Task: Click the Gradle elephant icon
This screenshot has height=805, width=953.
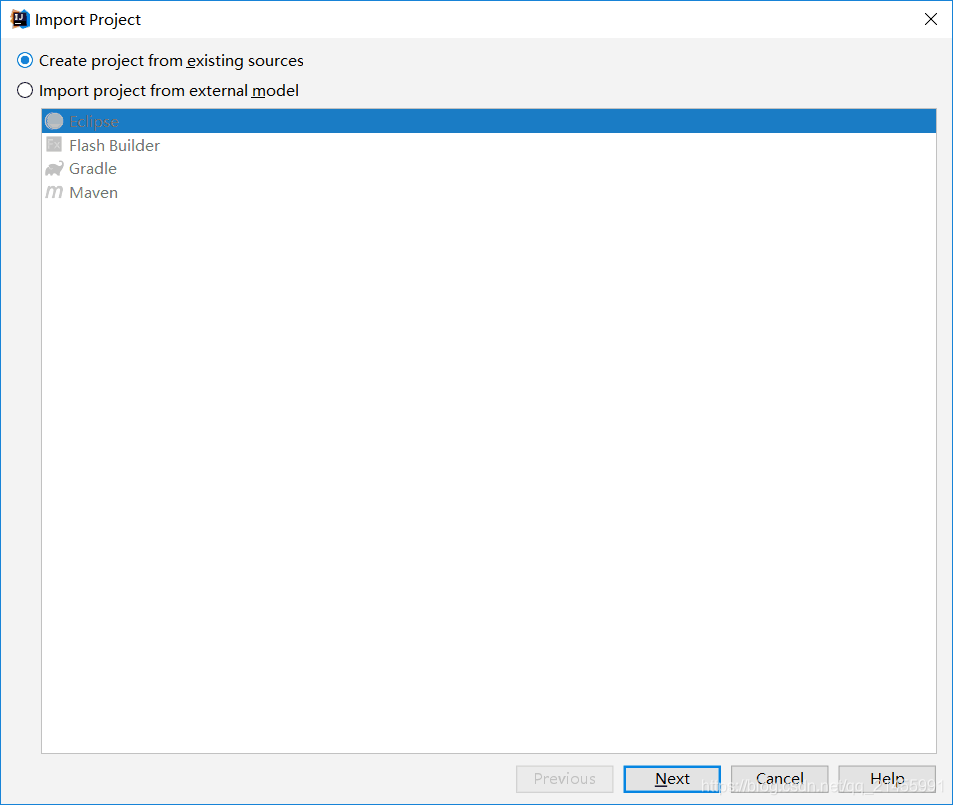Action: [x=54, y=168]
